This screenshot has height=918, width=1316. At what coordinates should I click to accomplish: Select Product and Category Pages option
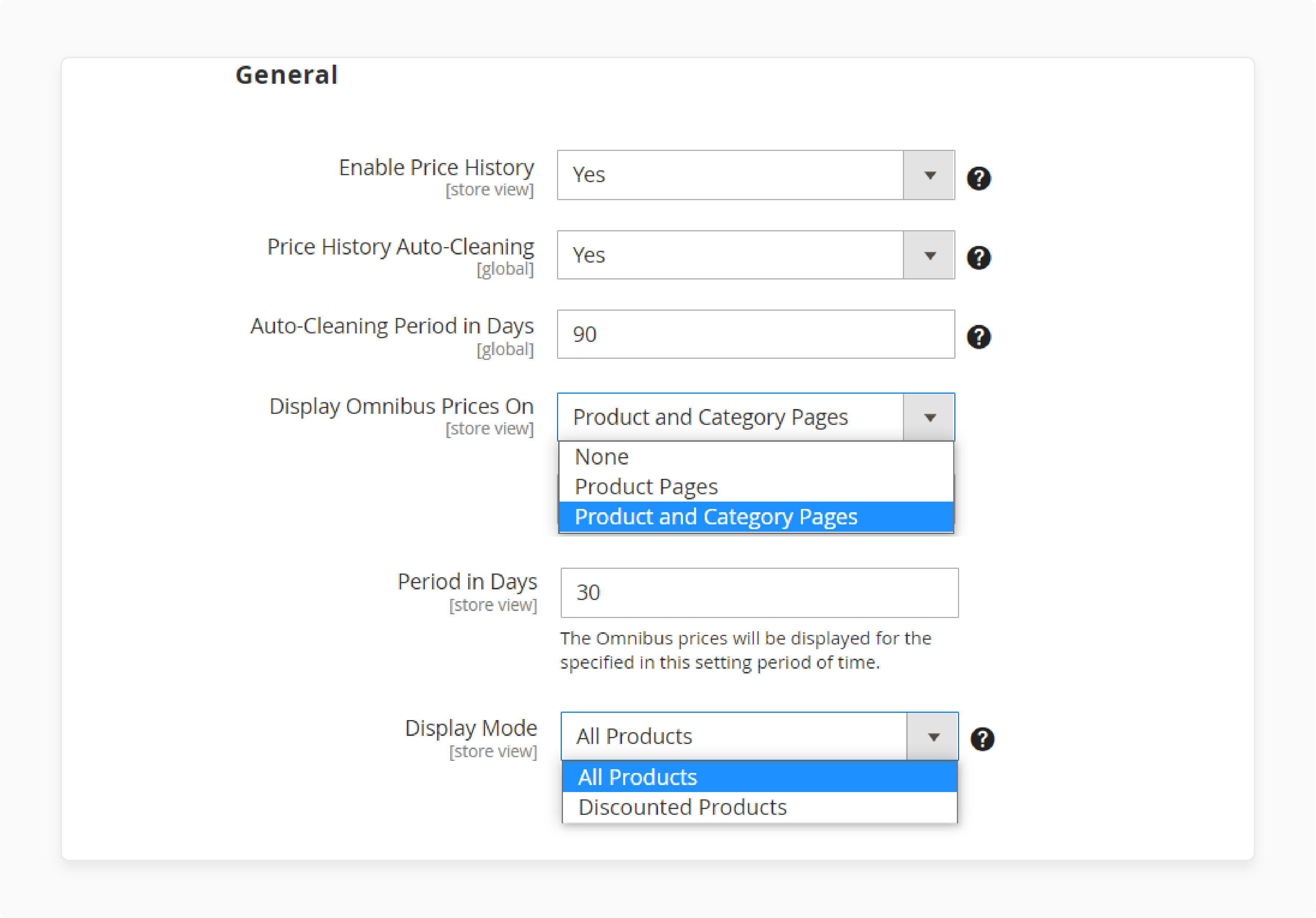click(755, 517)
